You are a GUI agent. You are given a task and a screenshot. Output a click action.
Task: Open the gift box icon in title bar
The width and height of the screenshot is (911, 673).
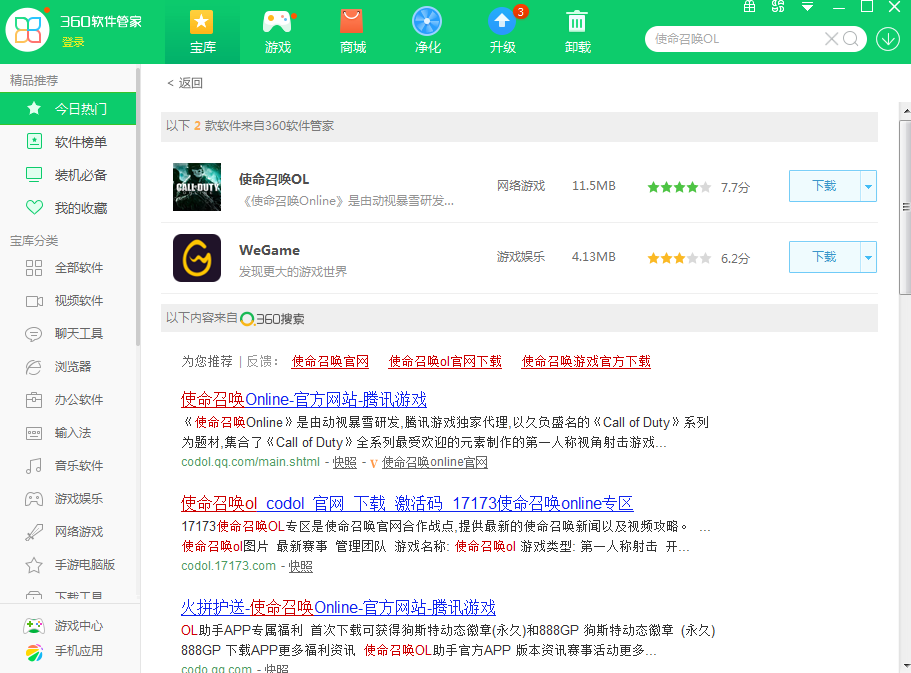(x=749, y=7)
